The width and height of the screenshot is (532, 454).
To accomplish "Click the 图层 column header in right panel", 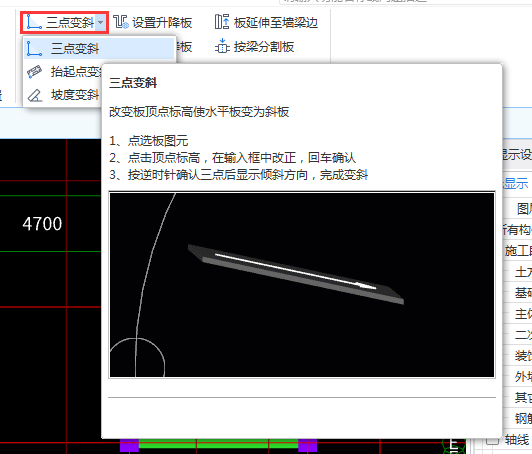I will pyautogui.click(x=524, y=209).
